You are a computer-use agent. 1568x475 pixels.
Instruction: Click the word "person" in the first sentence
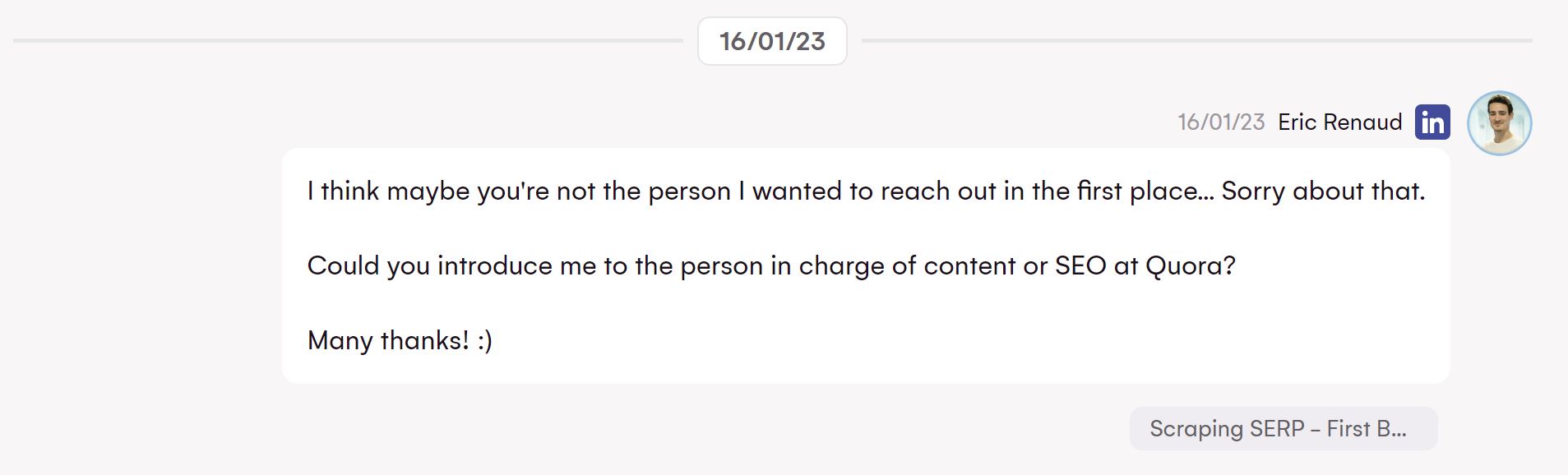click(689, 191)
